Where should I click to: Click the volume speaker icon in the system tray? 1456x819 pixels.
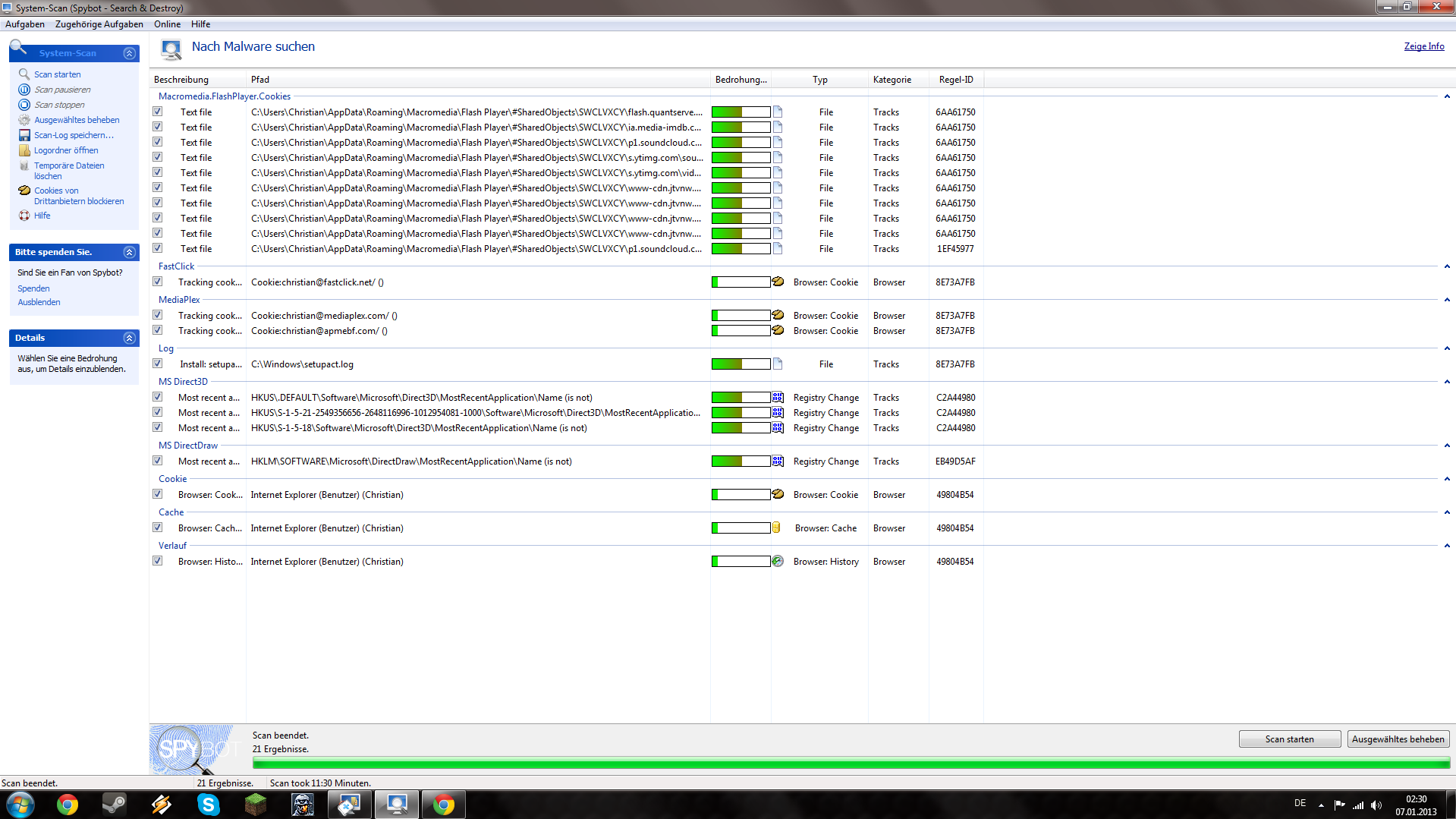coord(1376,805)
